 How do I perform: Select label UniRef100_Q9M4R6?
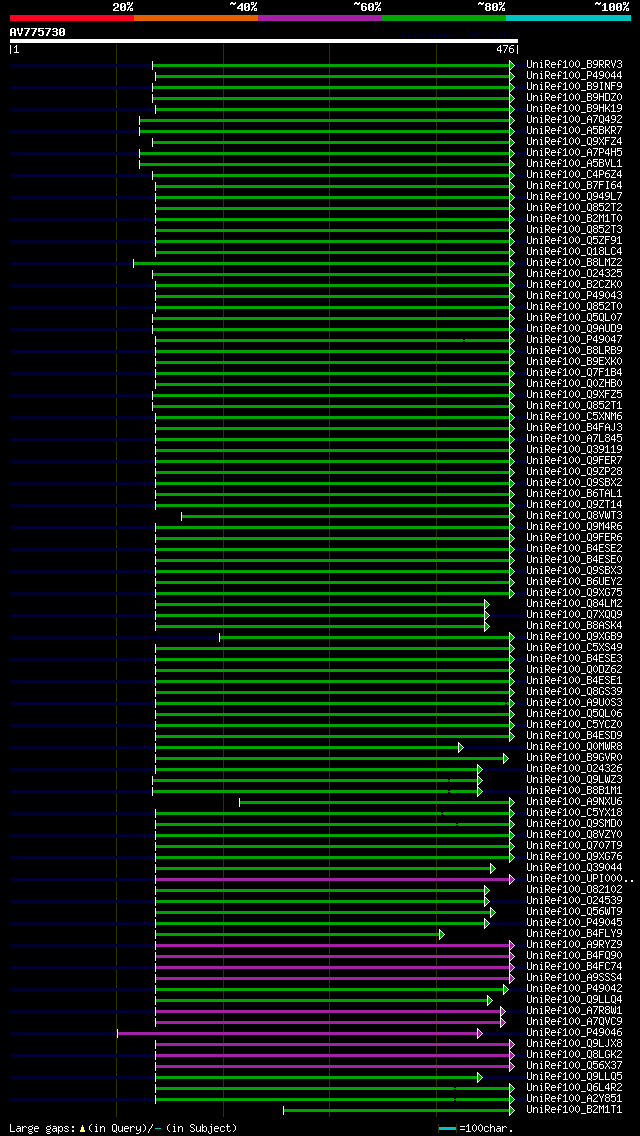[574, 527]
